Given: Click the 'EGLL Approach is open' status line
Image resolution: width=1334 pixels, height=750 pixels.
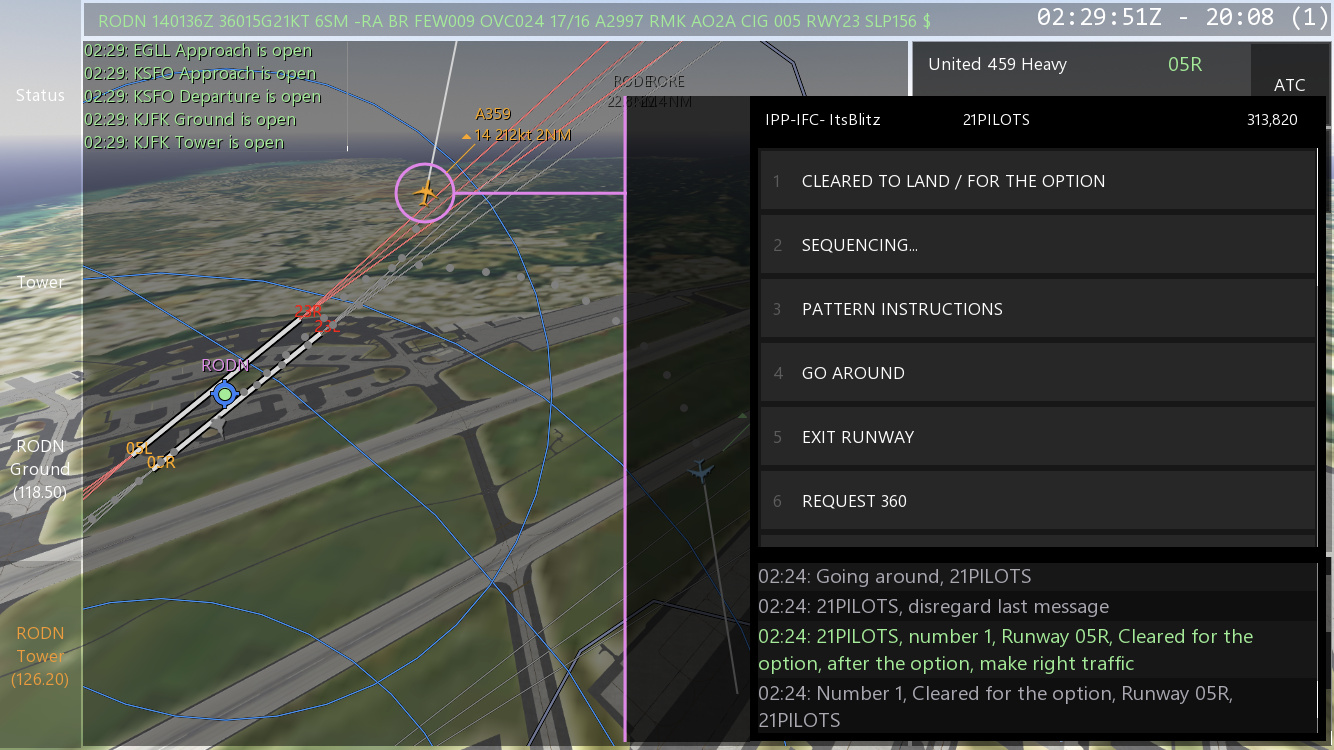Looking at the screenshot, I should 198,51.
